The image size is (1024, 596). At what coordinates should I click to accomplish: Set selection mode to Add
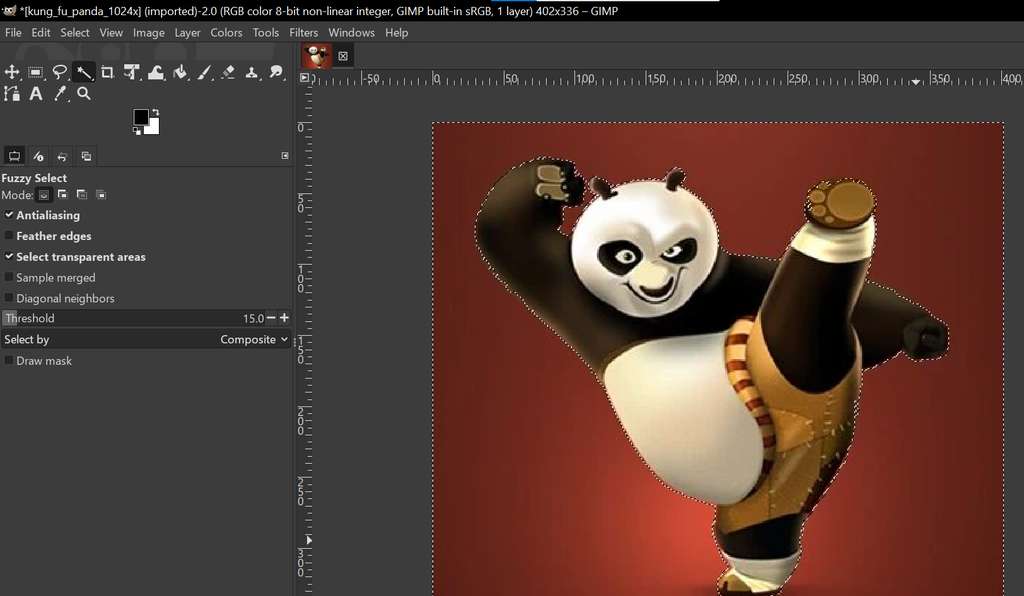[63, 195]
